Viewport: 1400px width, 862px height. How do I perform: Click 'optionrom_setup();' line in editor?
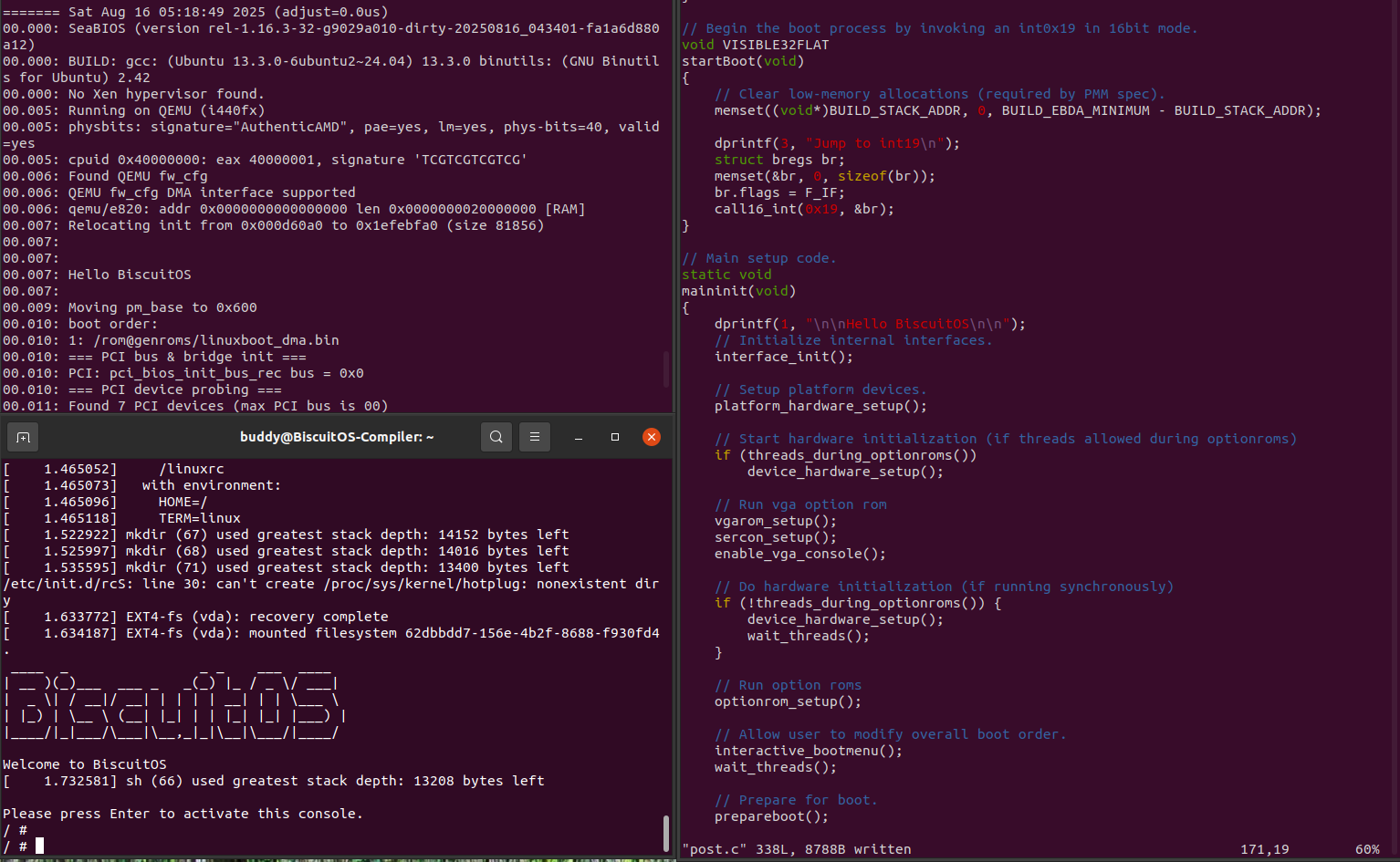pyautogui.click(x=788, y=701)
